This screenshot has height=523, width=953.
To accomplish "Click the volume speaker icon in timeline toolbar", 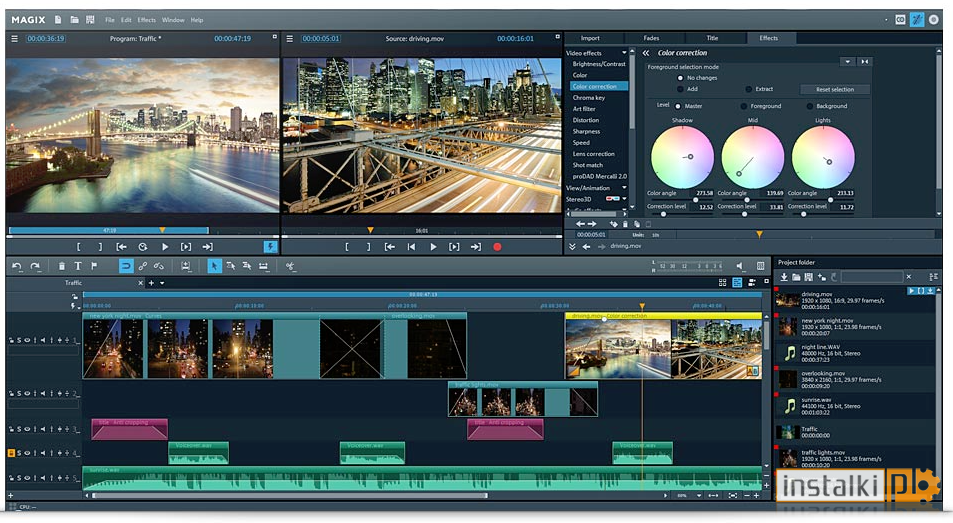I will pos(740,266).
